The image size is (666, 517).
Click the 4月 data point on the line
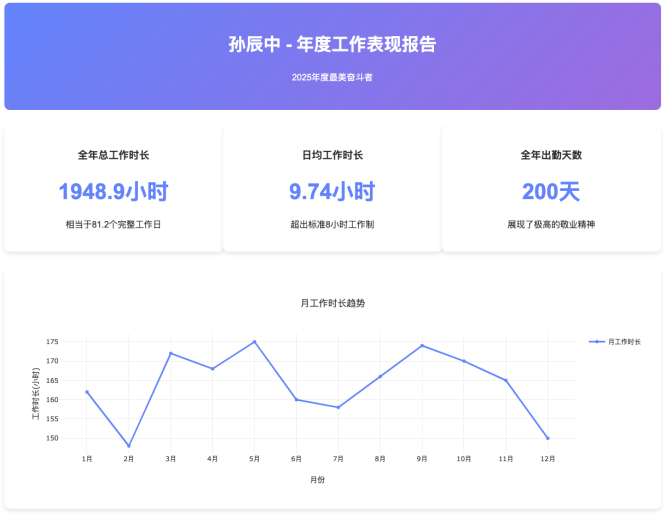pos(213,369)
